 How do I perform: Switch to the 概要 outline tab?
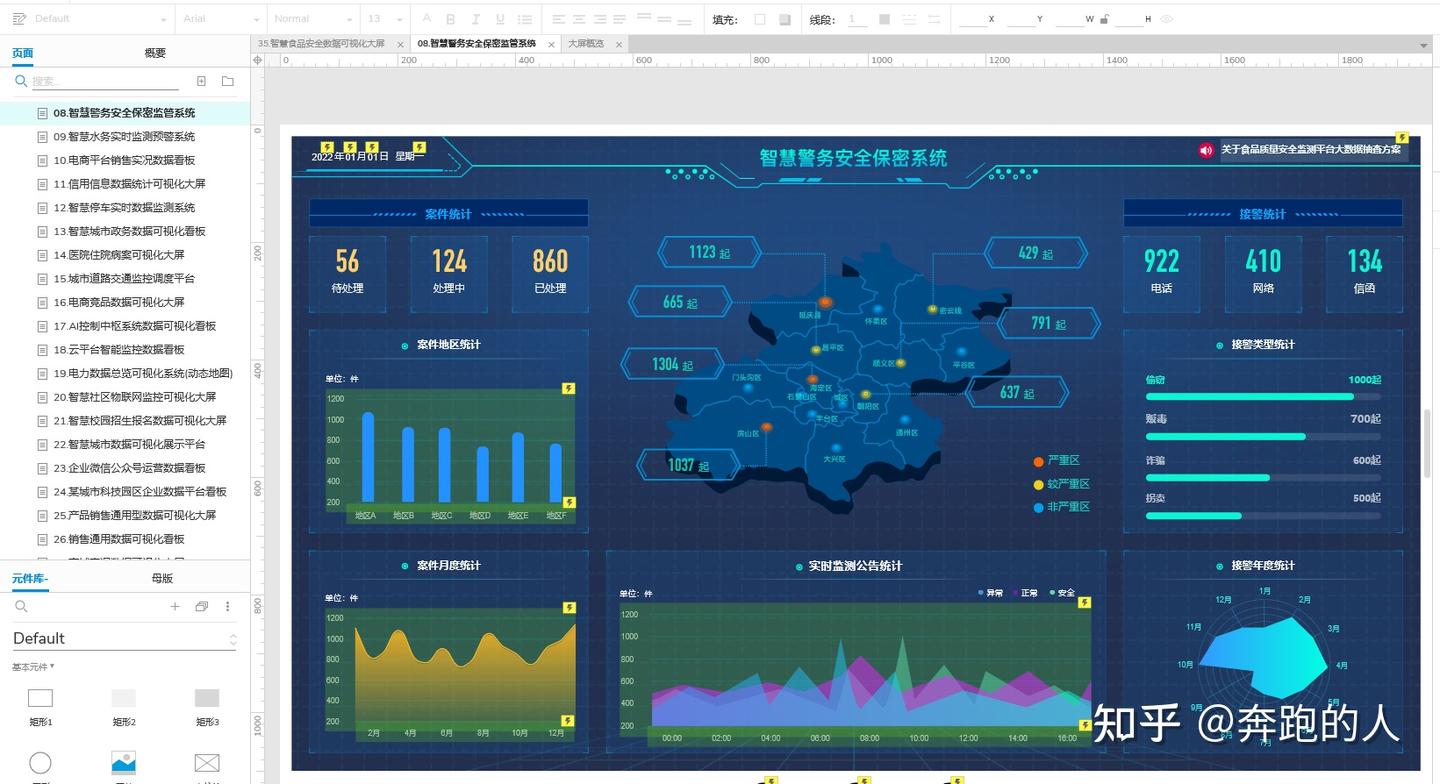tap(155, 53)
